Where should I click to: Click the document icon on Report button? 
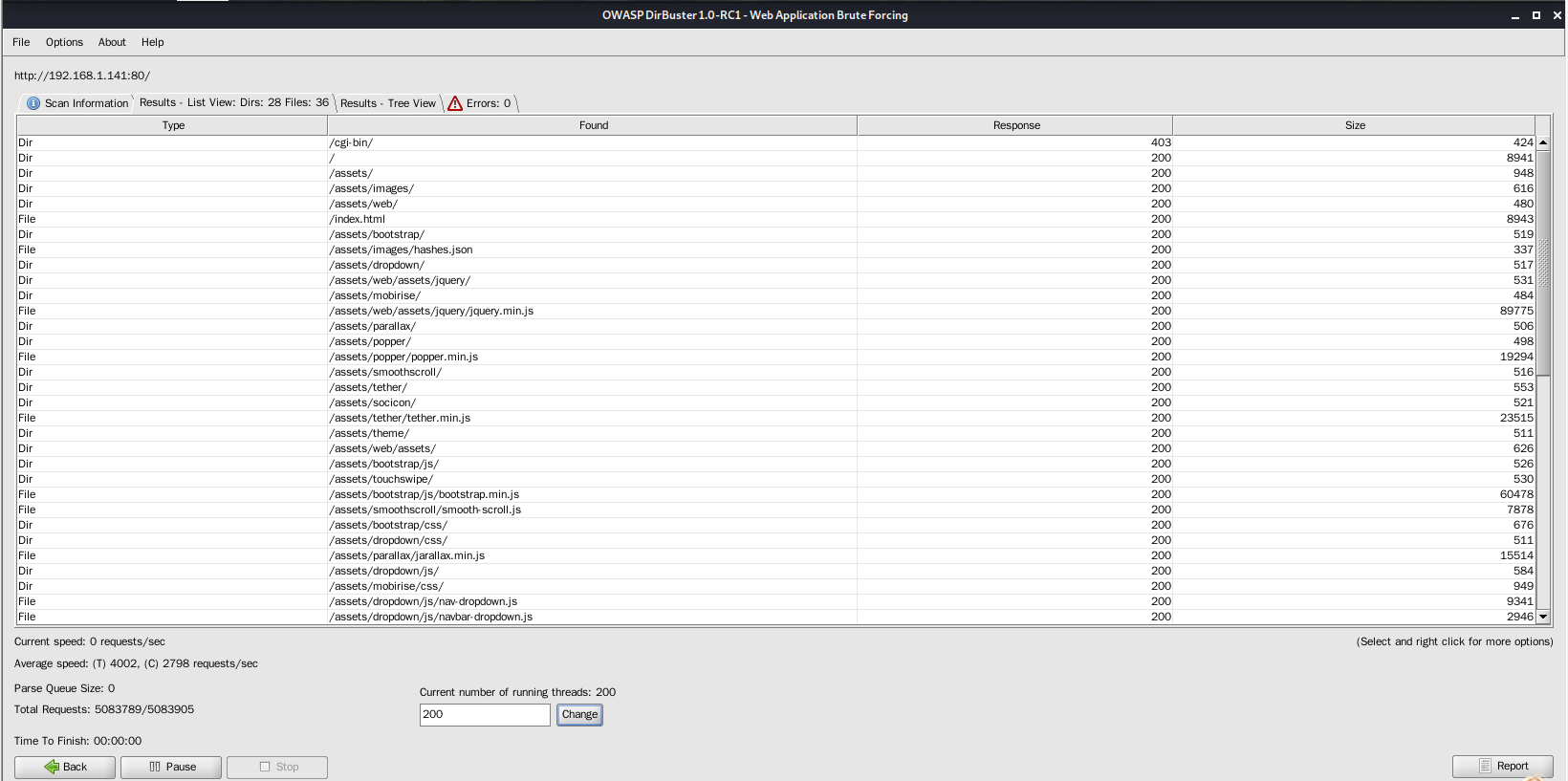1485,766
